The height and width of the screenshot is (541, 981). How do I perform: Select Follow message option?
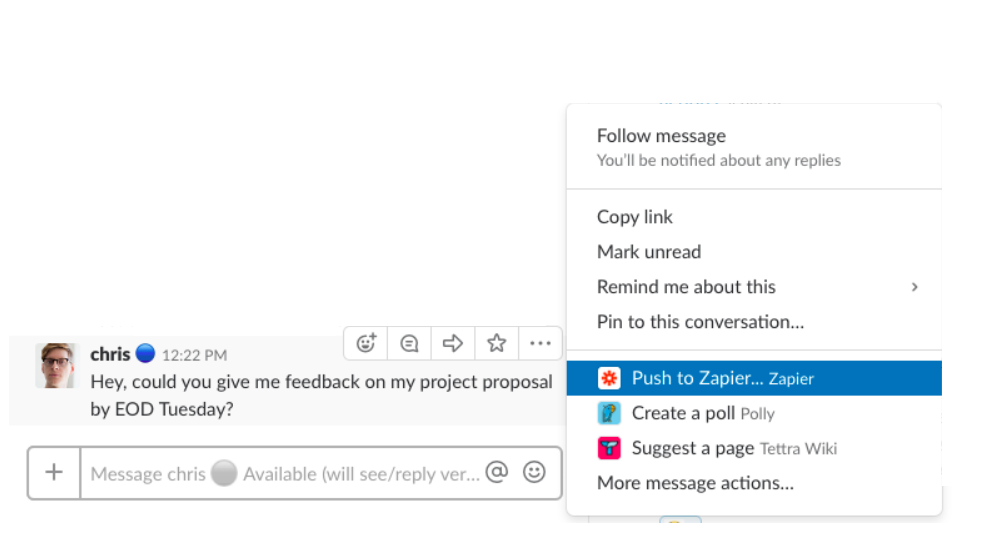pos(661,136)
